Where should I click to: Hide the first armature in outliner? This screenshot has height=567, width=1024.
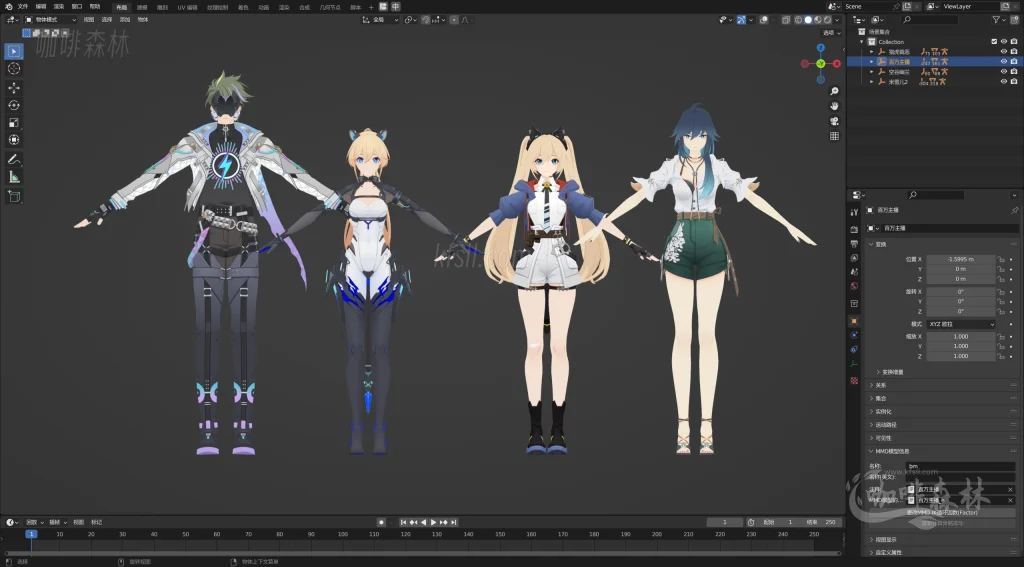point(1004,52)
